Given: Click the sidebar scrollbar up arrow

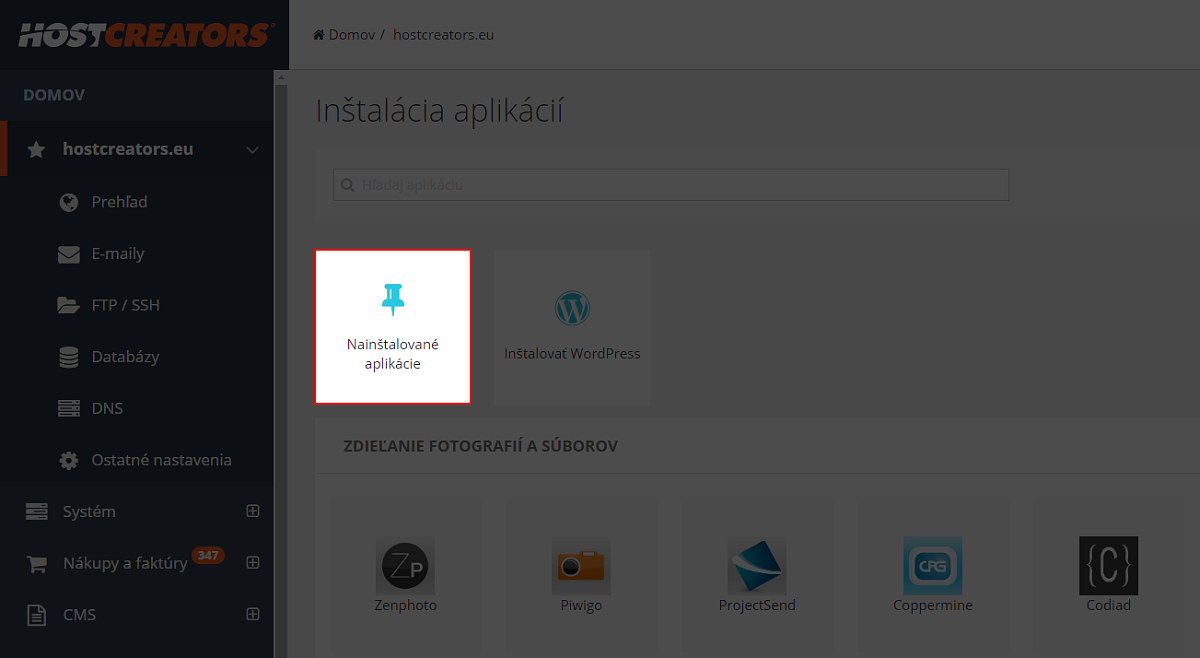Looking at the screenshot, I should coord(281,77).
